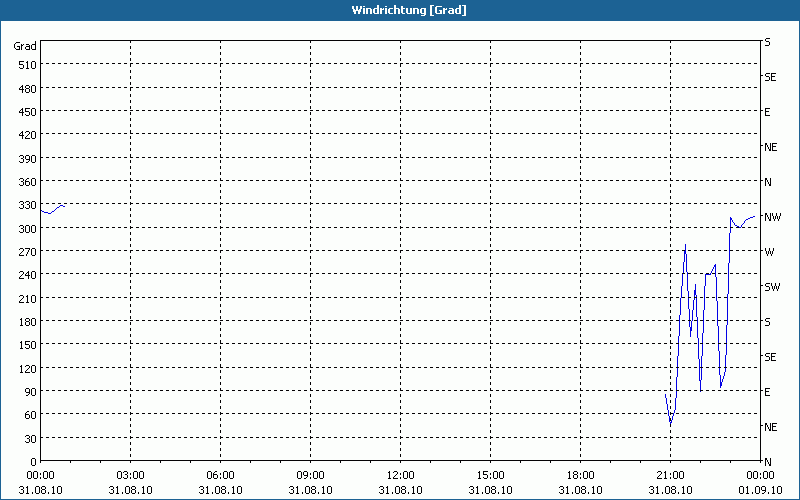Click the date label "01.09.10"
800x500 pixels.
[x=760, y=490]
